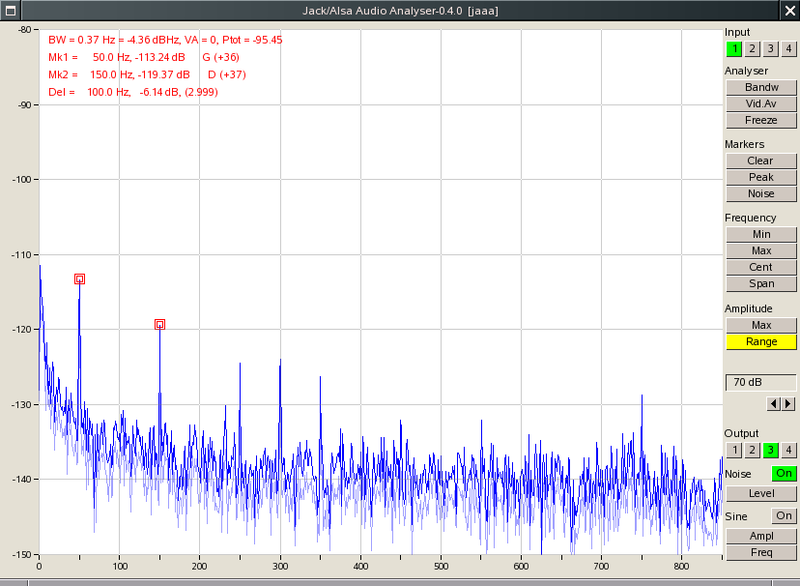Click the left arrow stepper

tap(773, 404)
